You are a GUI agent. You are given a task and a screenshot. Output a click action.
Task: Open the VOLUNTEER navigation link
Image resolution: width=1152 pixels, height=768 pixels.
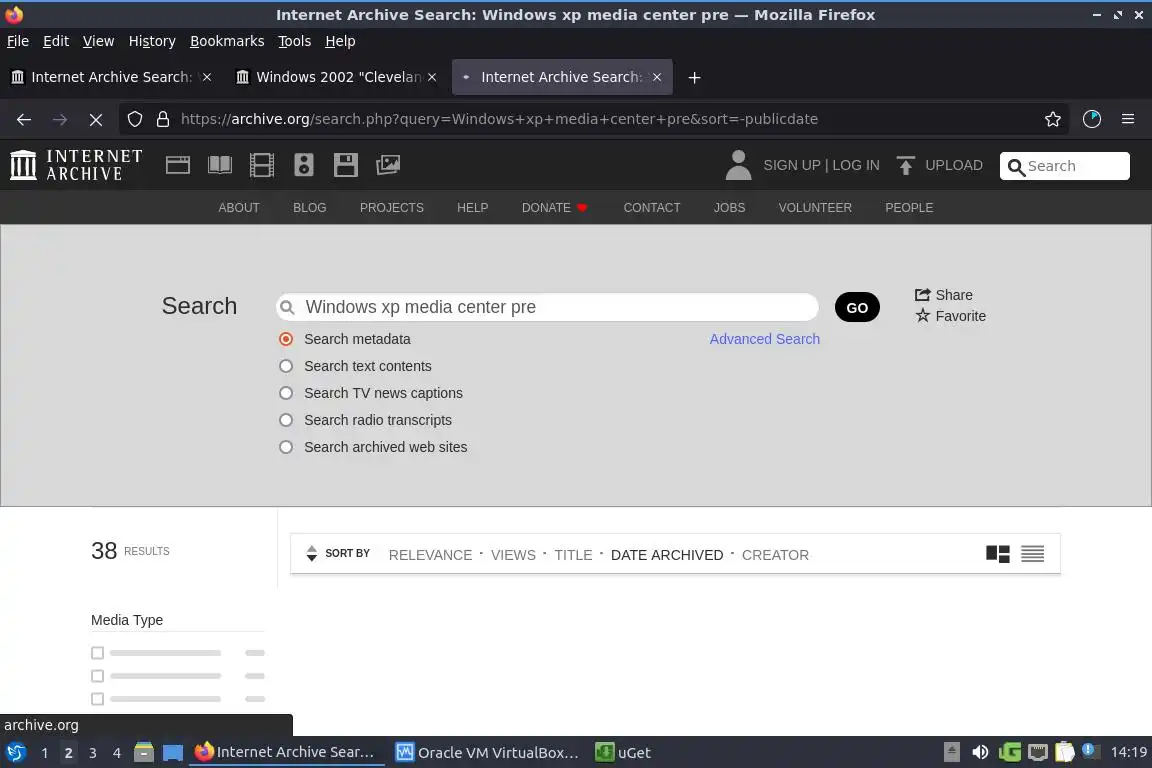pos(815,208)
